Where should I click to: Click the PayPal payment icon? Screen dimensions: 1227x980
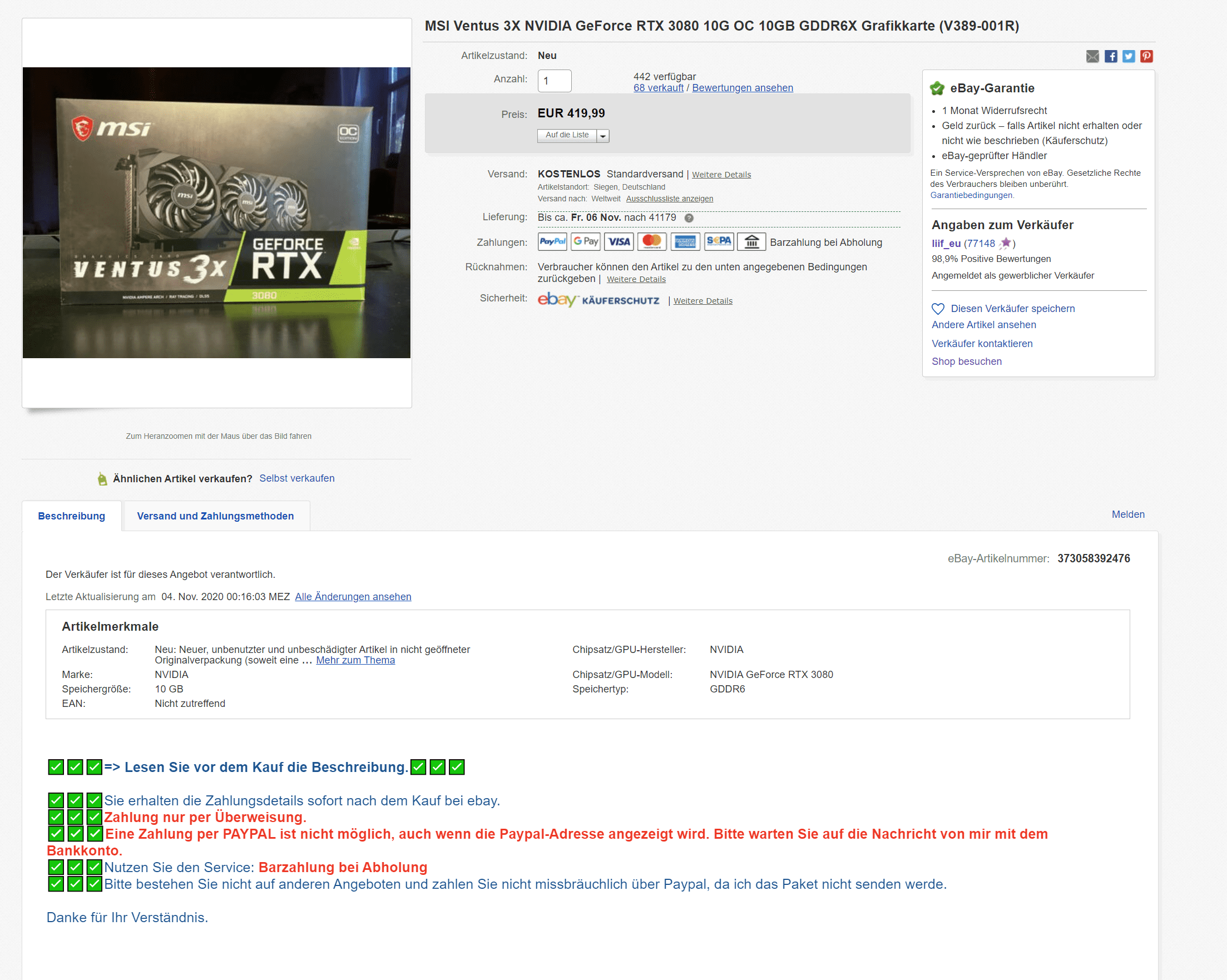(552, 242)
